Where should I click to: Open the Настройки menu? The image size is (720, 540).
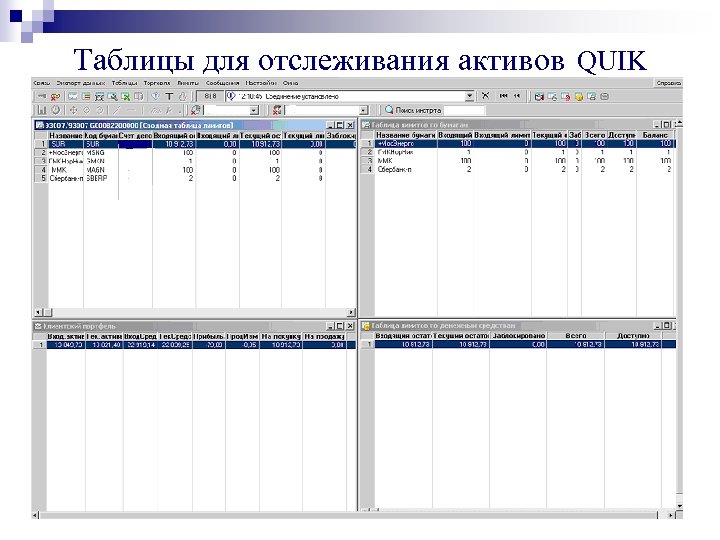tap(261, 83)
